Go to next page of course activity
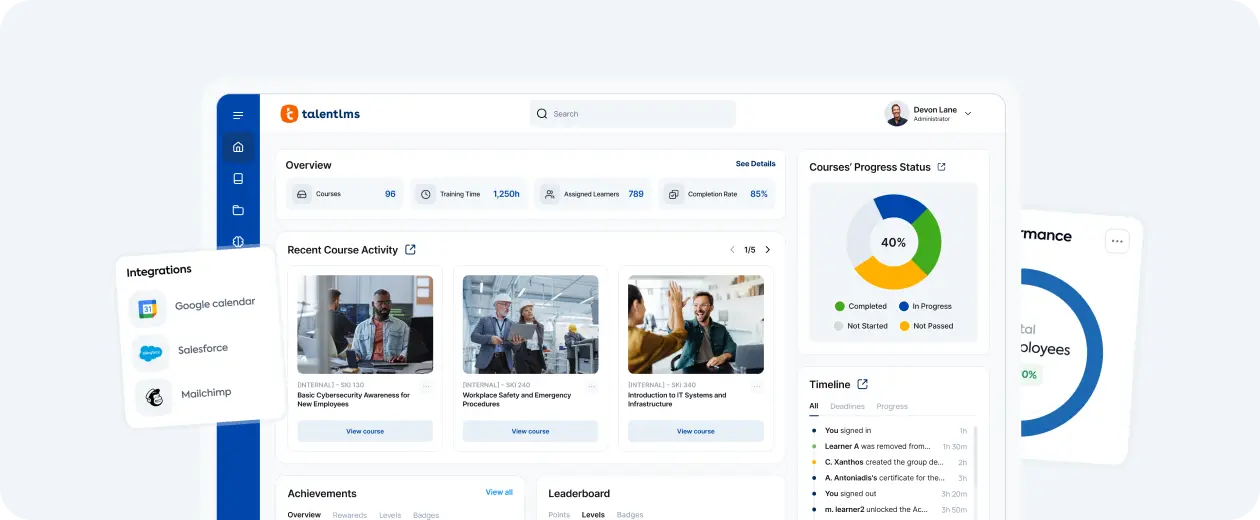This screenshot has height=520, width=1260. (767, 250)
